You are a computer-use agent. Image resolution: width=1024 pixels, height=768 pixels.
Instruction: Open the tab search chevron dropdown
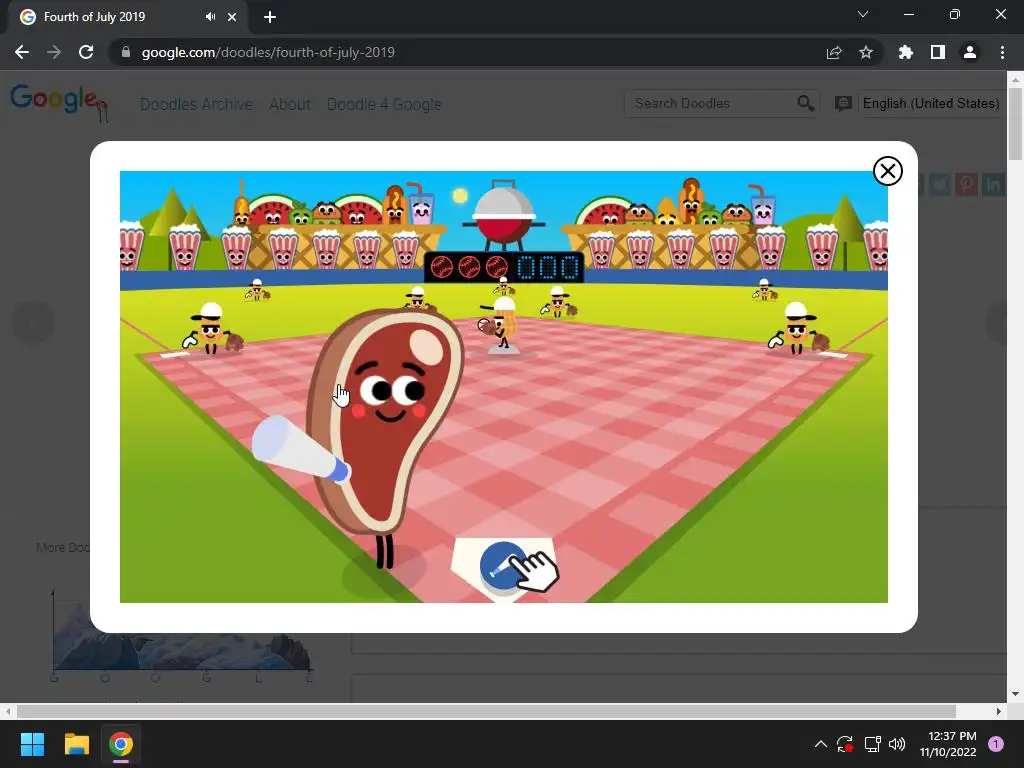863,14
